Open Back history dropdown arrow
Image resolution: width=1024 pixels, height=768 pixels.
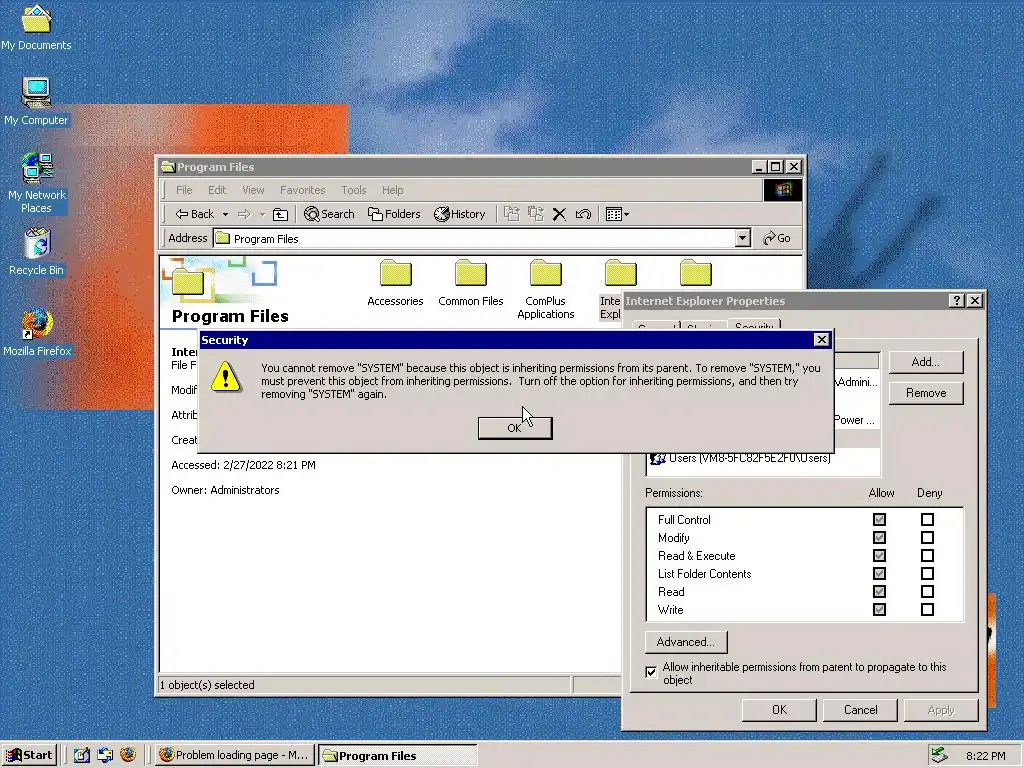(225, 214)
